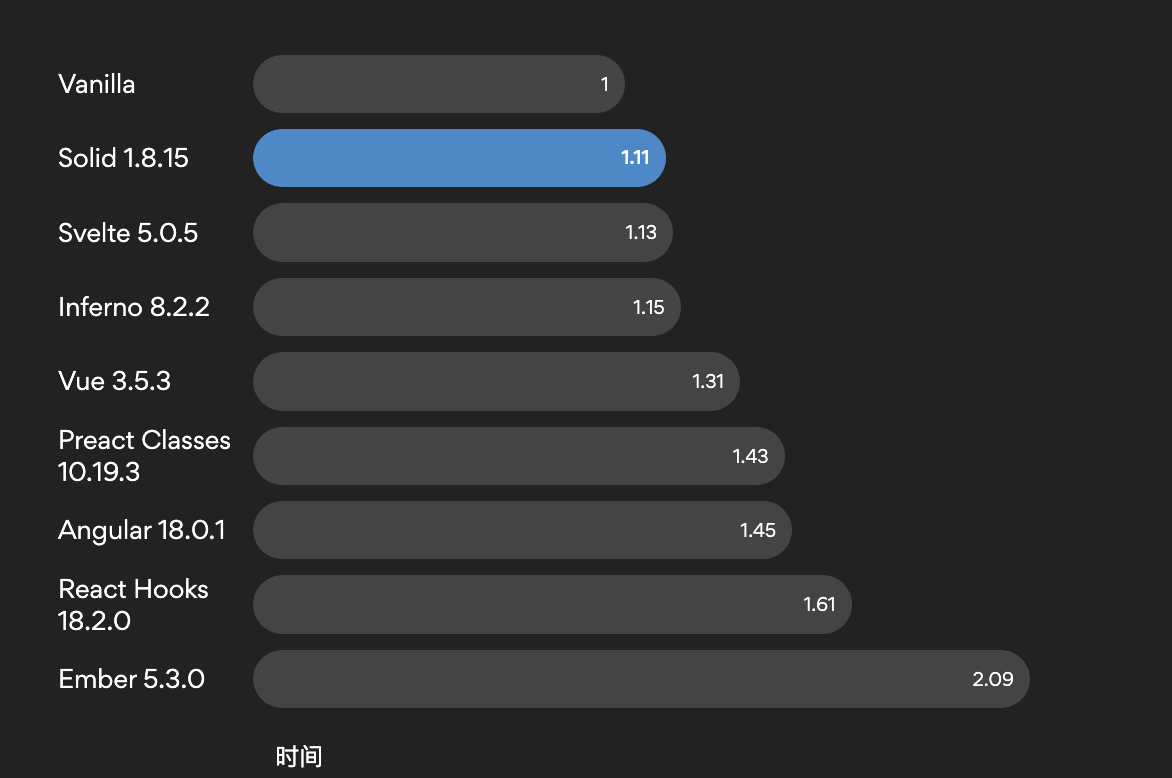The height and width of the screenshot is (778, 1172).
Task: Click the Preact Classes label text
Action: click(144, 440)
